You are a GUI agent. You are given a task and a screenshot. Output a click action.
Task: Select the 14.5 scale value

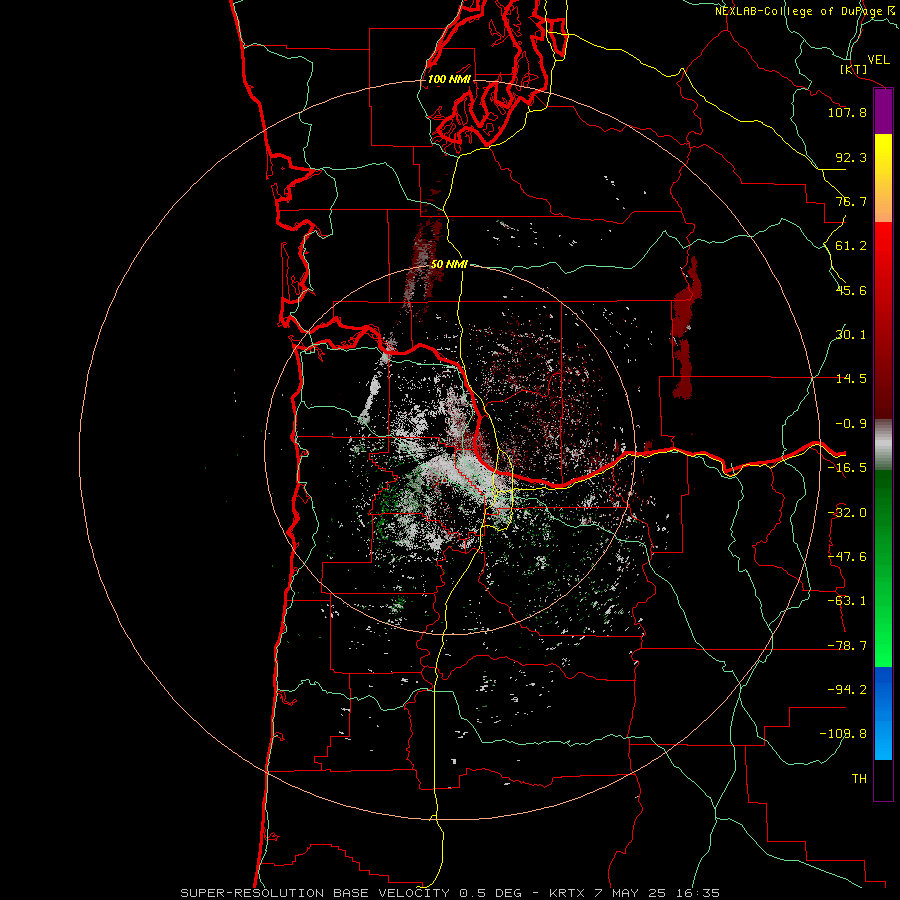pos(851,379)
